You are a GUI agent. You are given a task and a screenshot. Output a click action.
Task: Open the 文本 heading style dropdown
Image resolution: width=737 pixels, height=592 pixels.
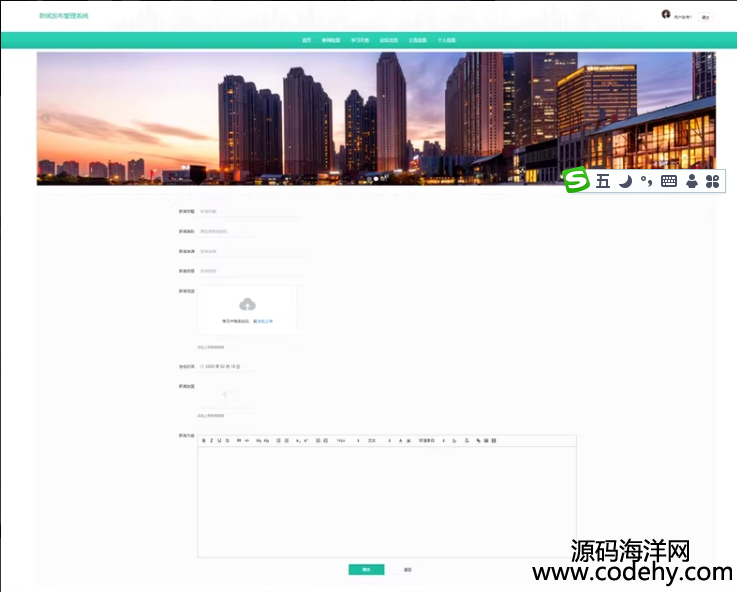pyautogui.click(x=373, y=440)
